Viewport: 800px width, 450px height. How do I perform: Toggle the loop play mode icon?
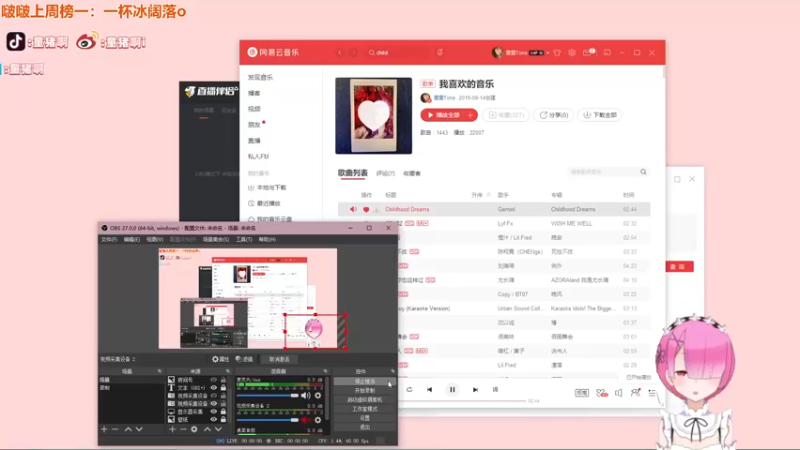(409, 390)
